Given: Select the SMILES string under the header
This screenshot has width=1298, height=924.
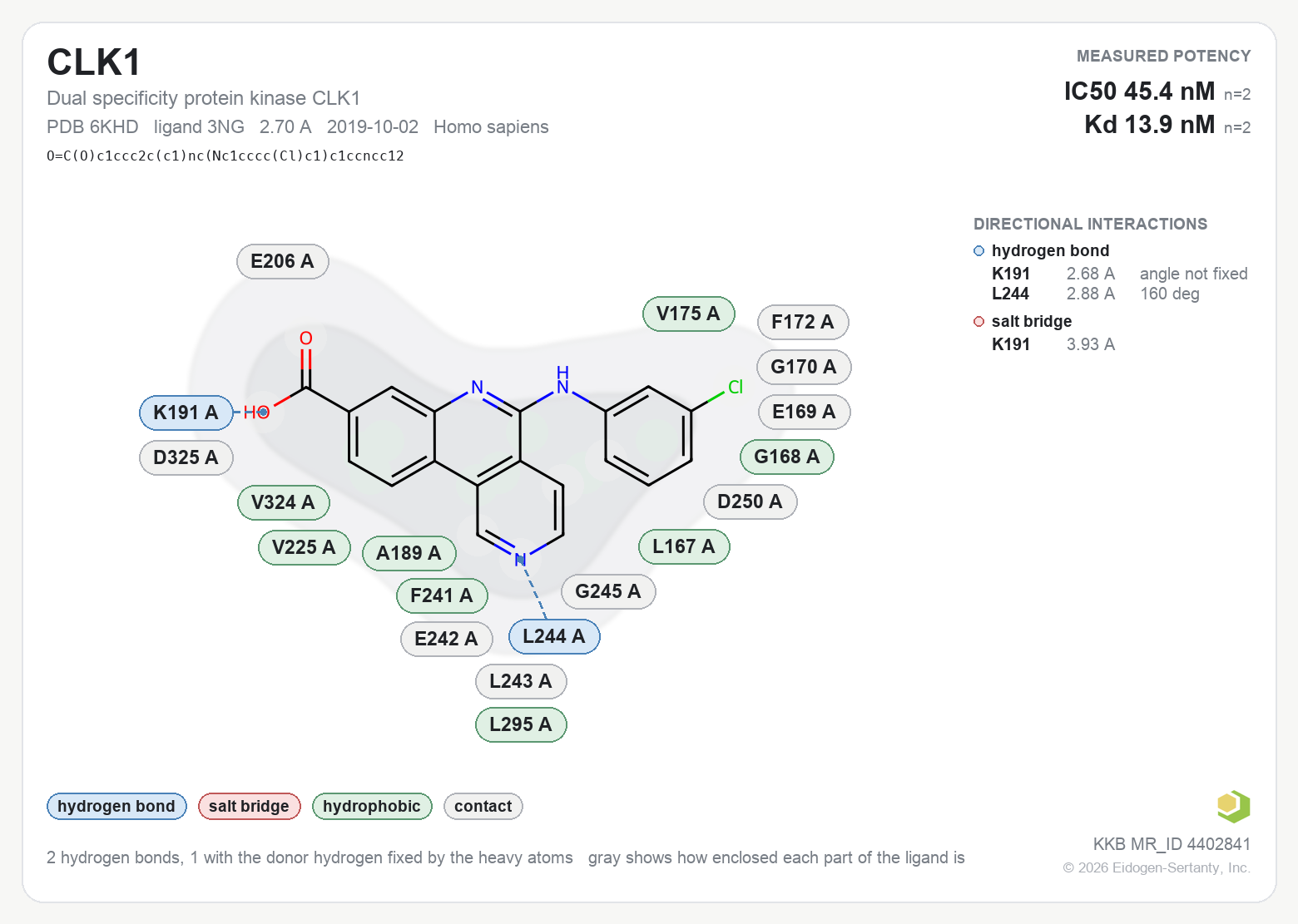Looking at the screenshot, I should (x=225, y=156).
